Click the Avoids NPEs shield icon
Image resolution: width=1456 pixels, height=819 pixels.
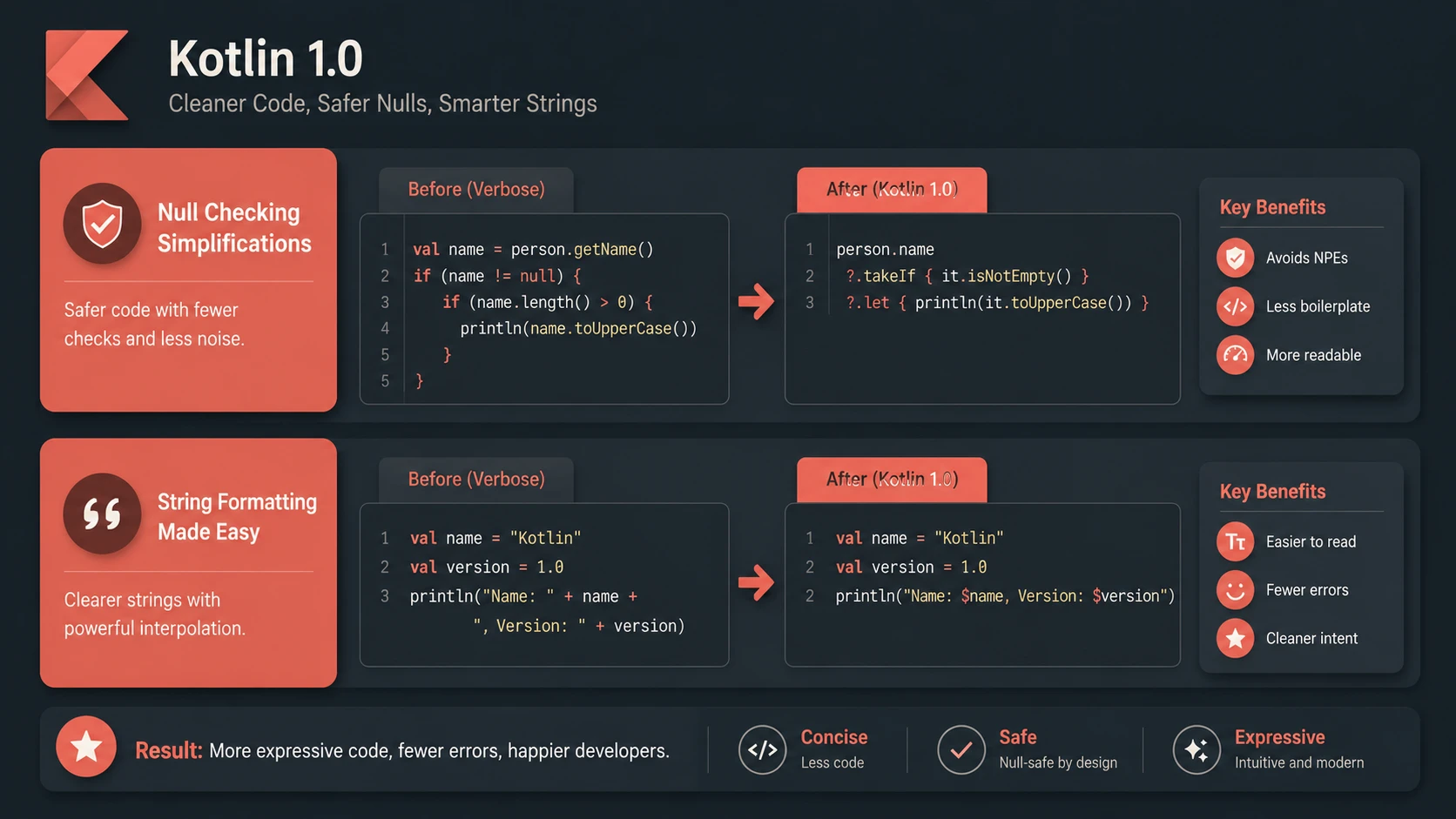tap(1235, 258)
